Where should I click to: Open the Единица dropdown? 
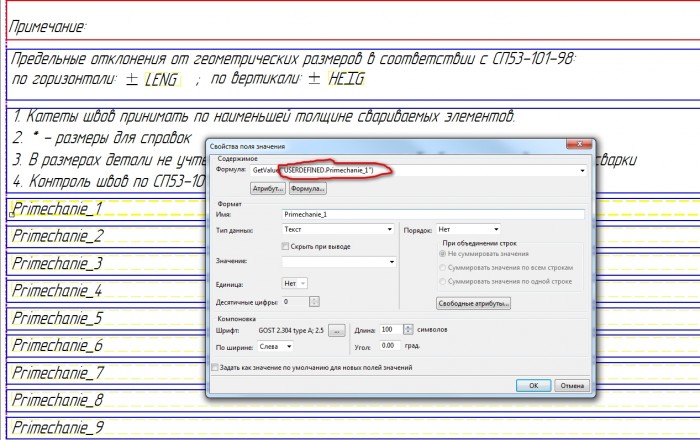click(295, 283)
